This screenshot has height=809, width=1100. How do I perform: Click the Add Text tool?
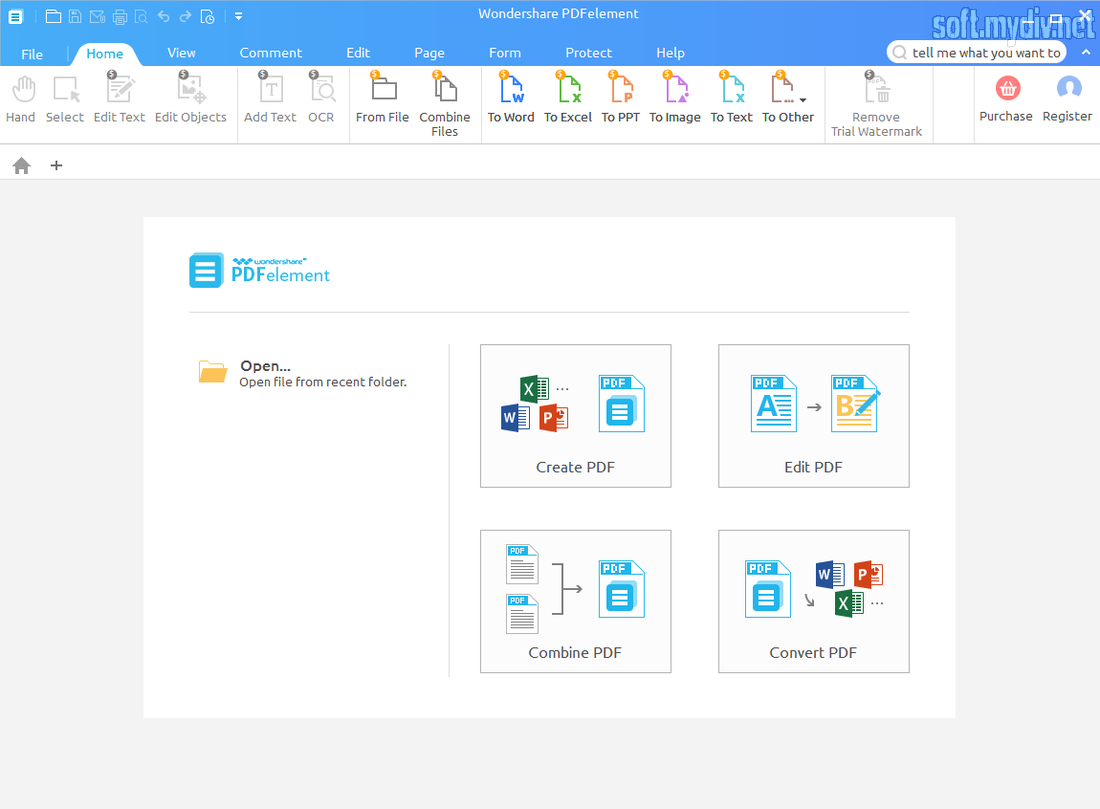(270, 99)
